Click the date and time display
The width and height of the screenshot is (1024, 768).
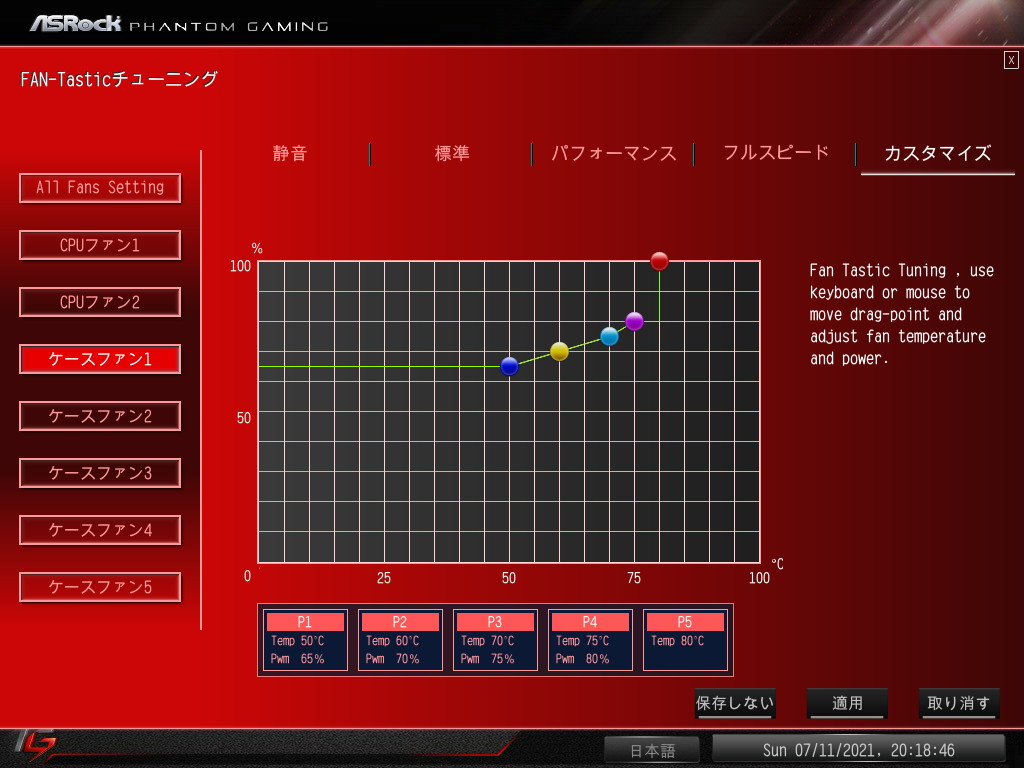858,750
